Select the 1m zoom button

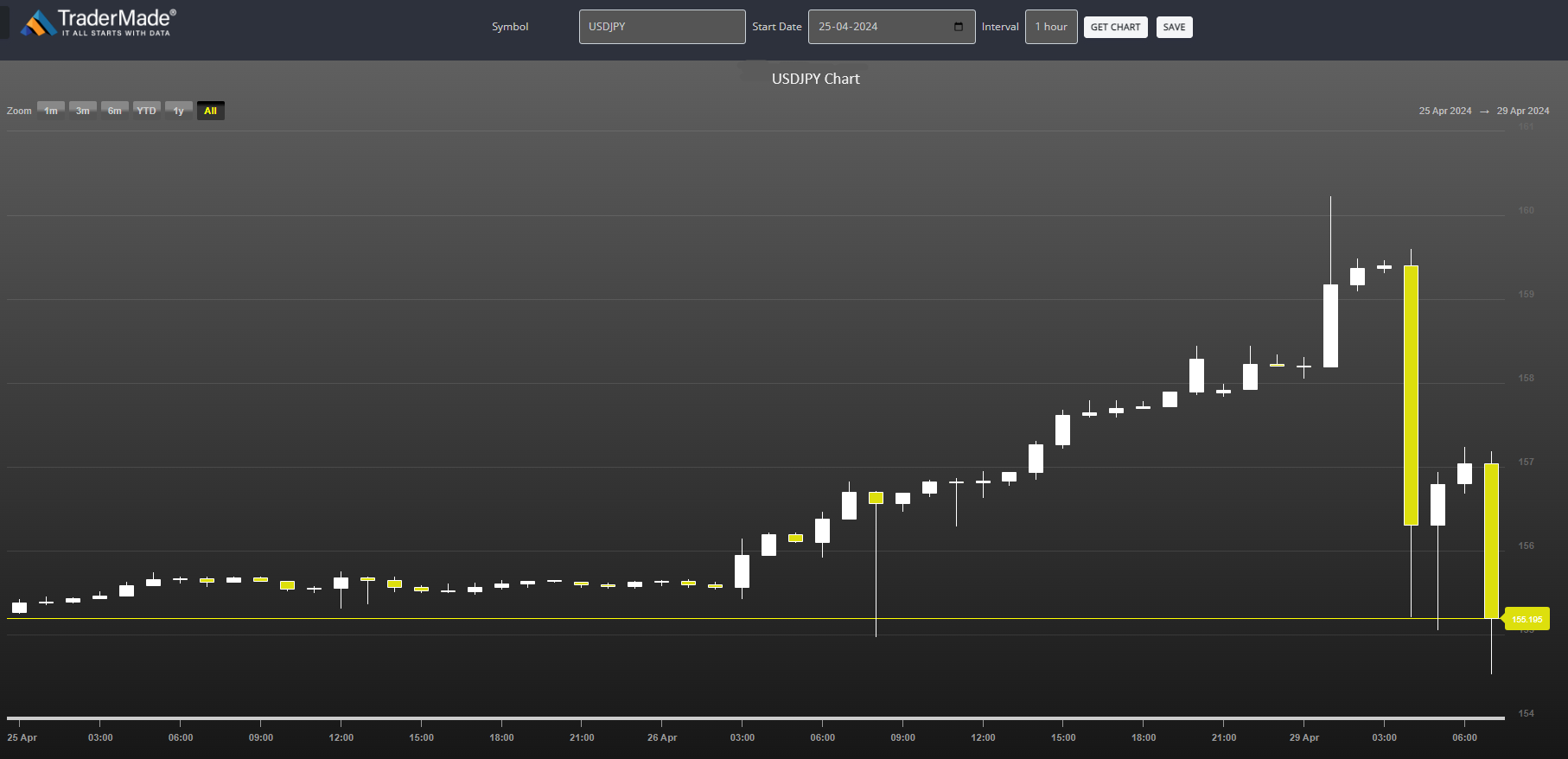point(51,111)
